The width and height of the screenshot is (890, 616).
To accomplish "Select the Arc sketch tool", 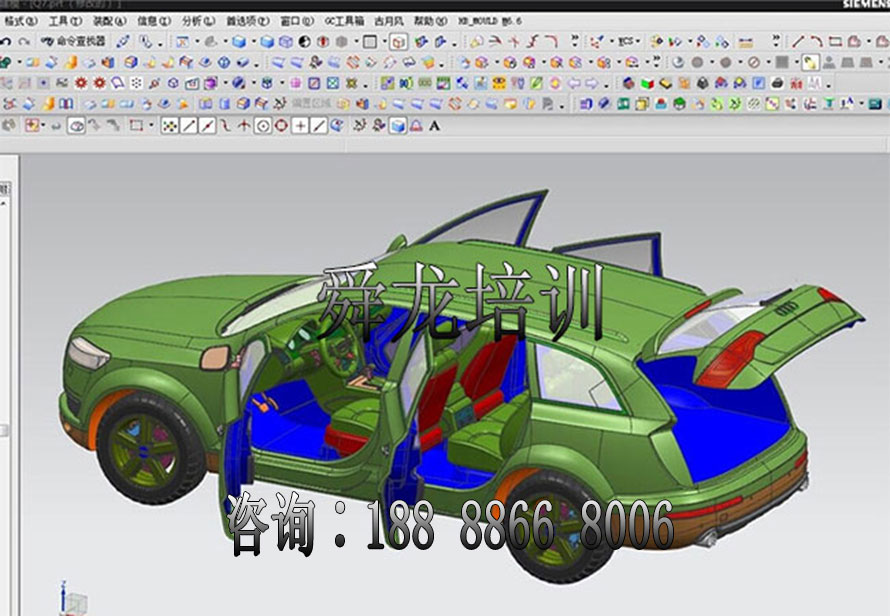I will [816, 42].
